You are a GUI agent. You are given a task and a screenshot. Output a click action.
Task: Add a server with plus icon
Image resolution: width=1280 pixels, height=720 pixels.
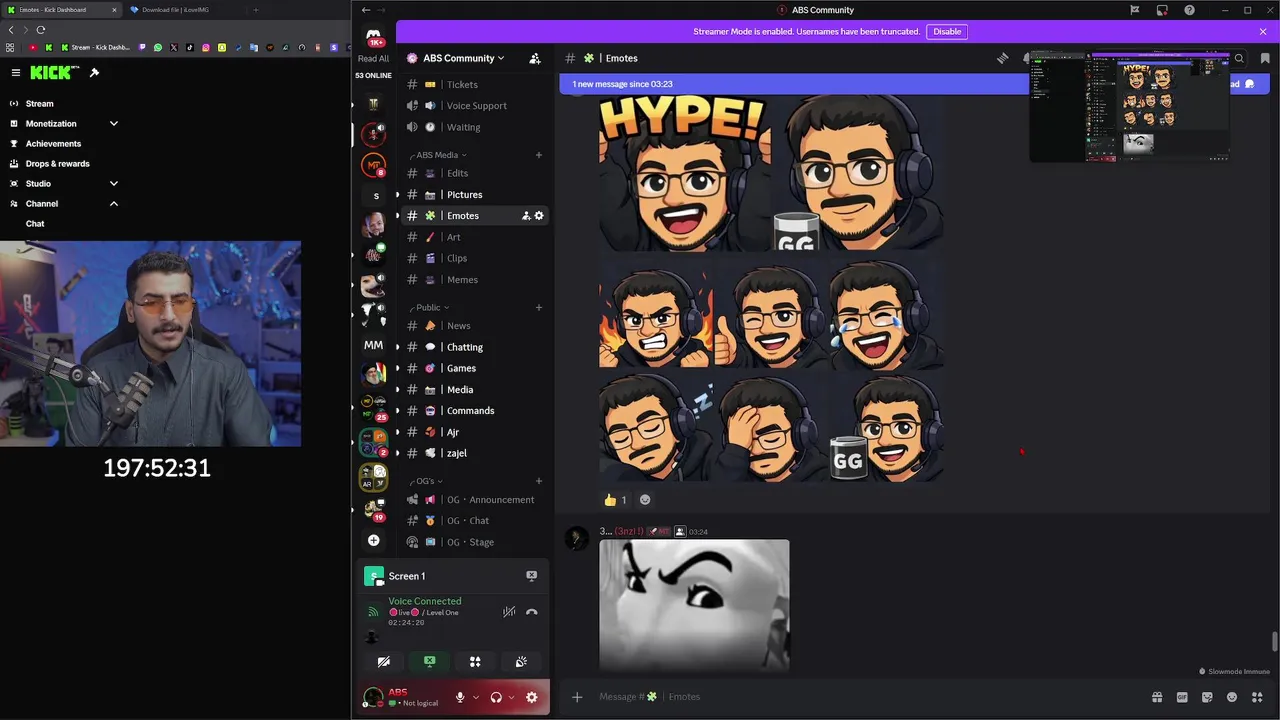(x=373, y=540)
